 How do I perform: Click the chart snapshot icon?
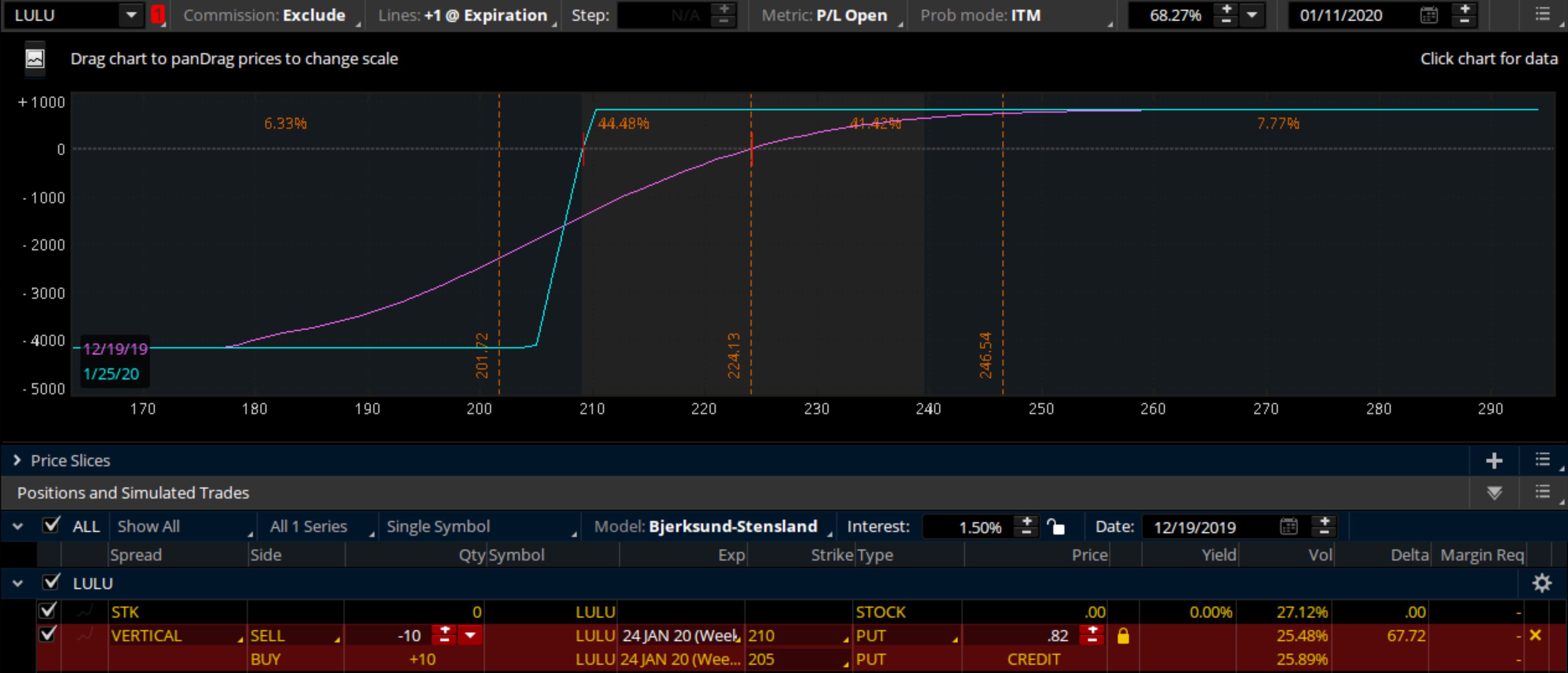click(35, 59)
